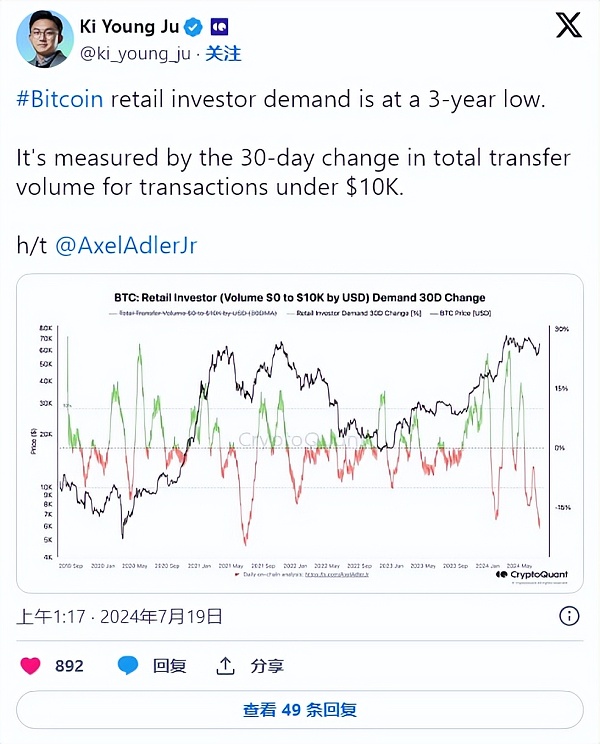
Task: Click the X logo in top corner
Action: pos(568,26)
